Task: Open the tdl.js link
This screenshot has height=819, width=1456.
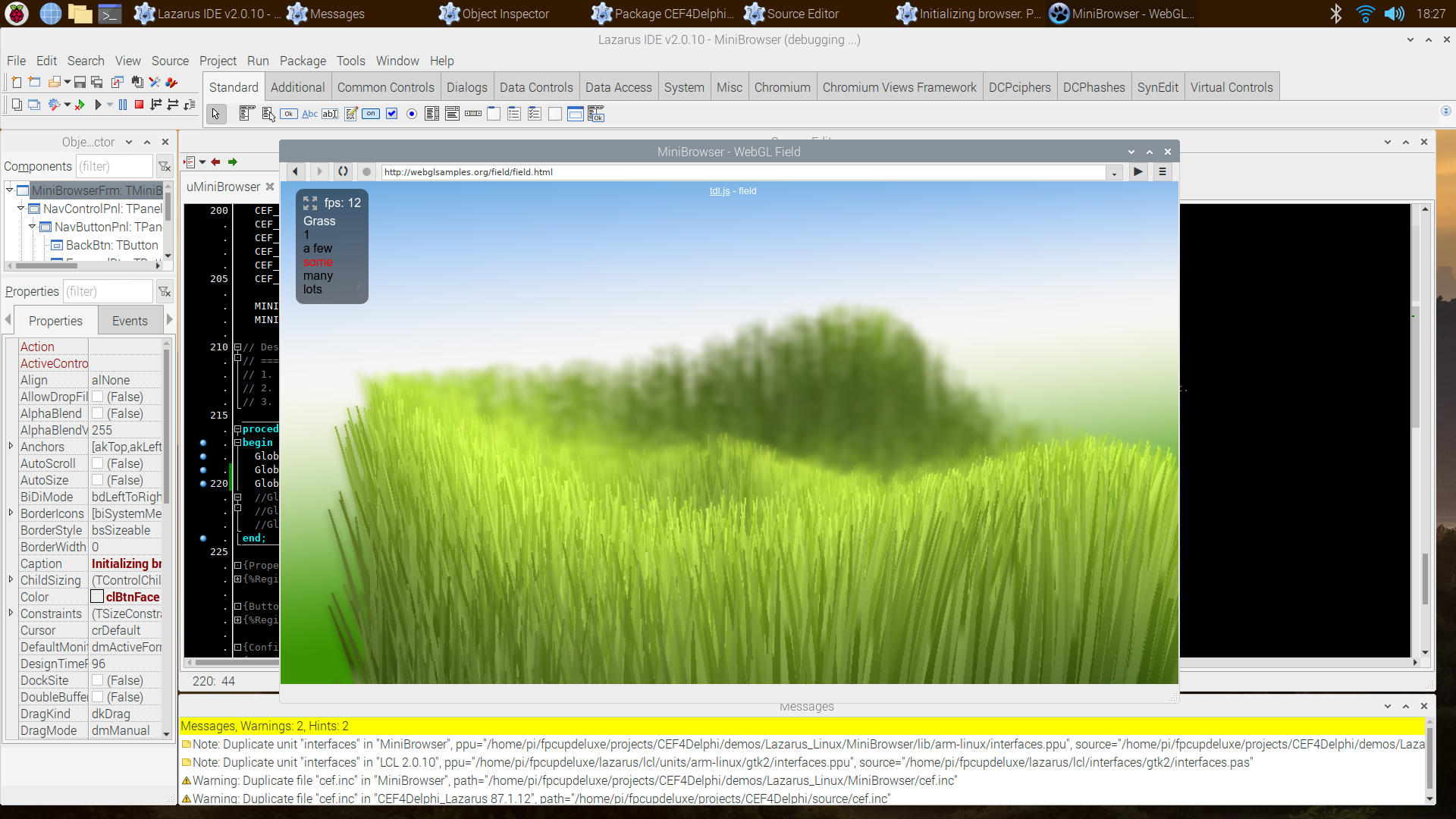Action: [x=720, y=191]
